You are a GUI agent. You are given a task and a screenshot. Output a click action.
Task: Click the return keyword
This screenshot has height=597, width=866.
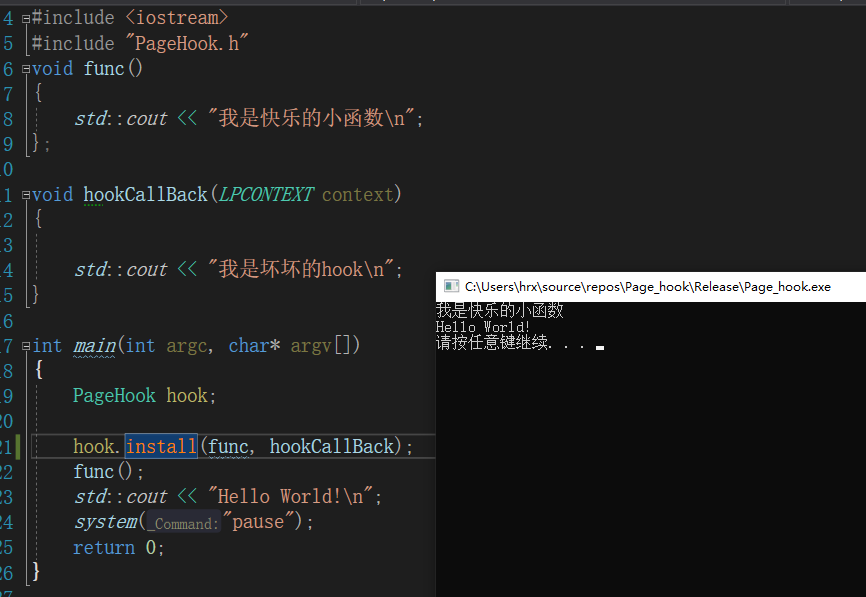click(104, 547)
